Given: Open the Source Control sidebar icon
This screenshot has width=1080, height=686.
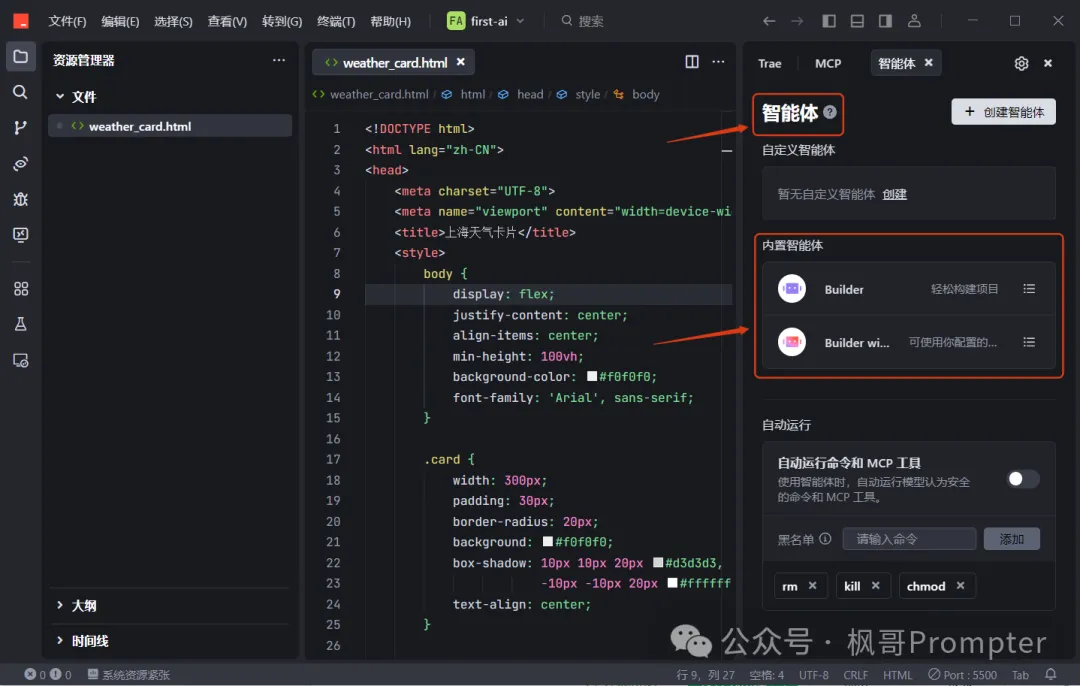Looking at the screenshot, I should coord(20,127).
